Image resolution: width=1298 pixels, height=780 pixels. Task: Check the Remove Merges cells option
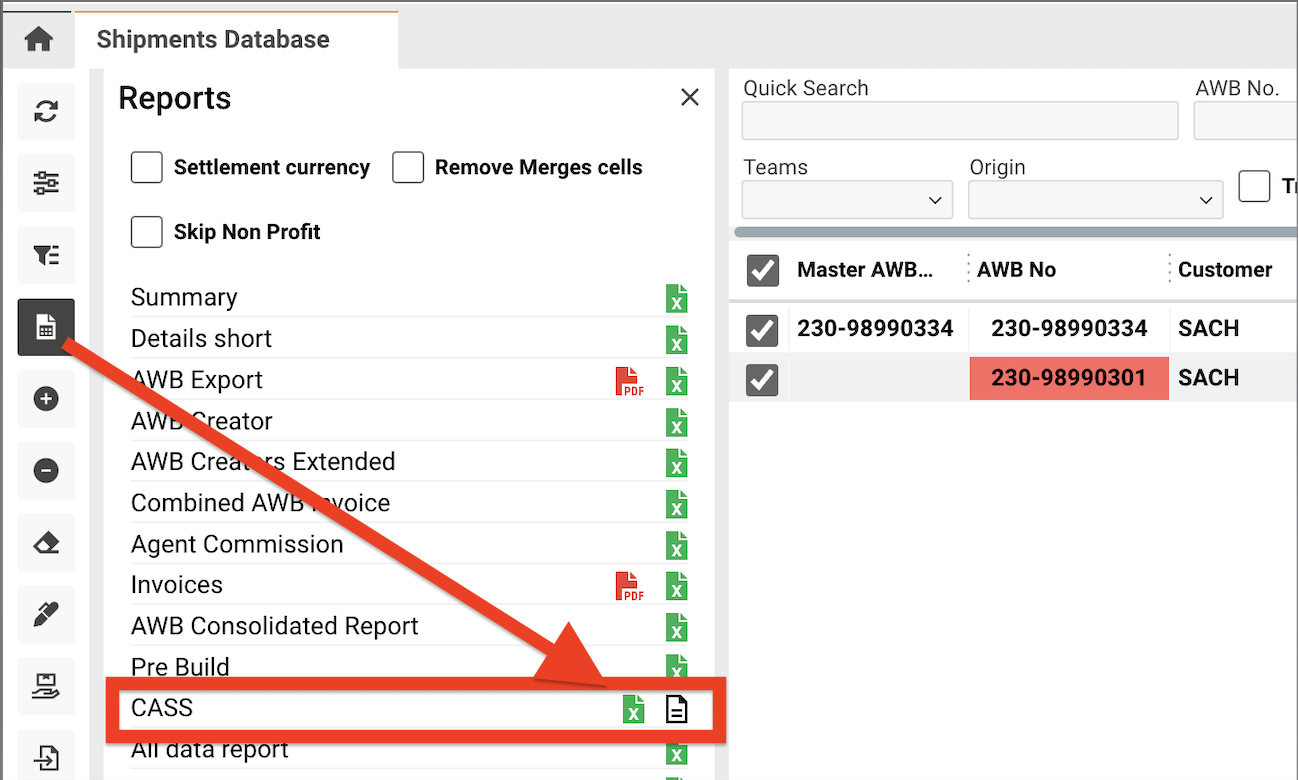408,167
